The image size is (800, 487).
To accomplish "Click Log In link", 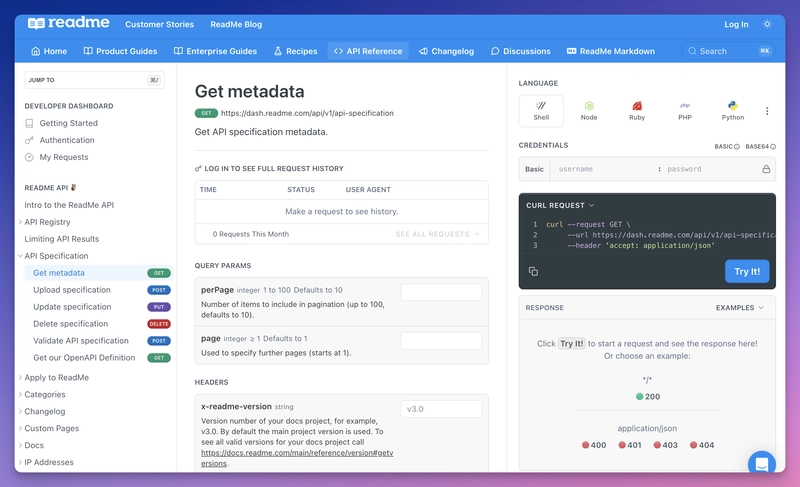I will (x=736, y=24).
